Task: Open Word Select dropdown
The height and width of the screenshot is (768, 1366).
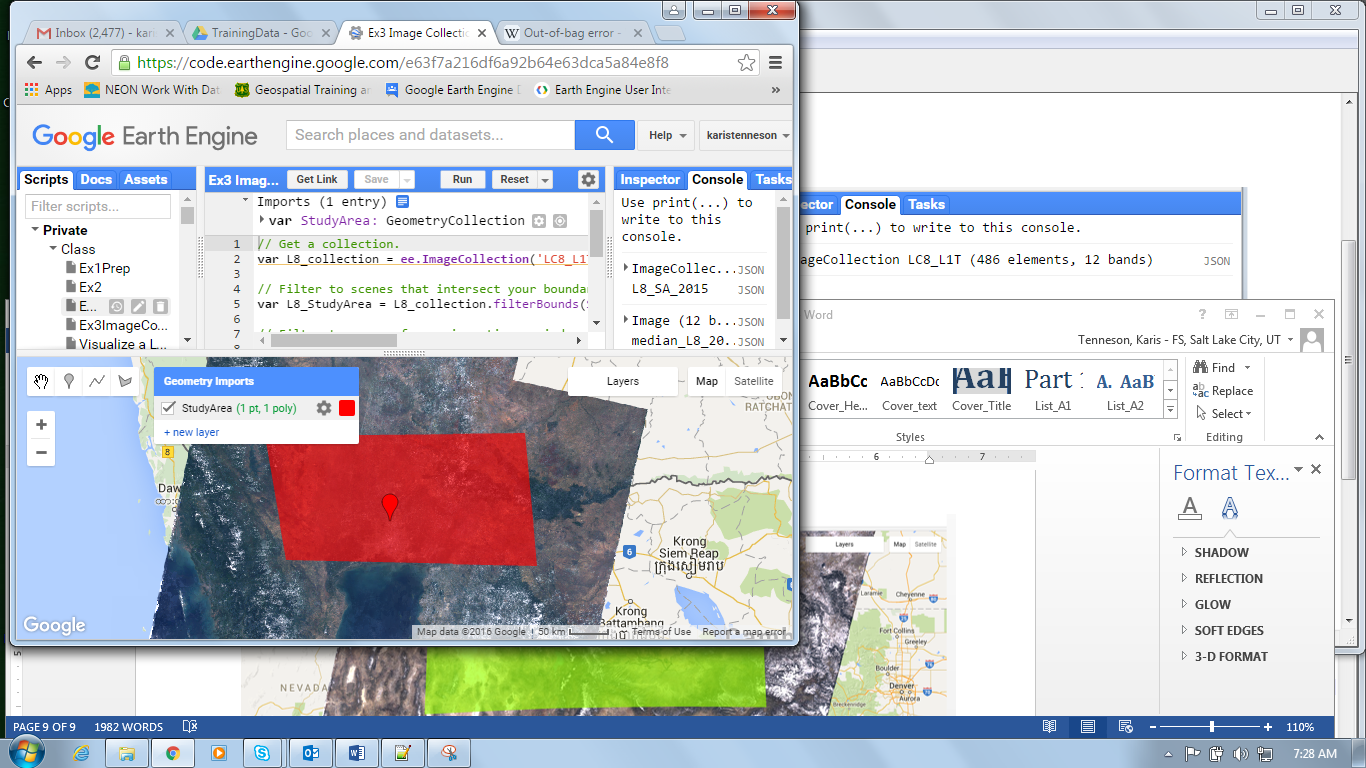Action: [1222, 414]
